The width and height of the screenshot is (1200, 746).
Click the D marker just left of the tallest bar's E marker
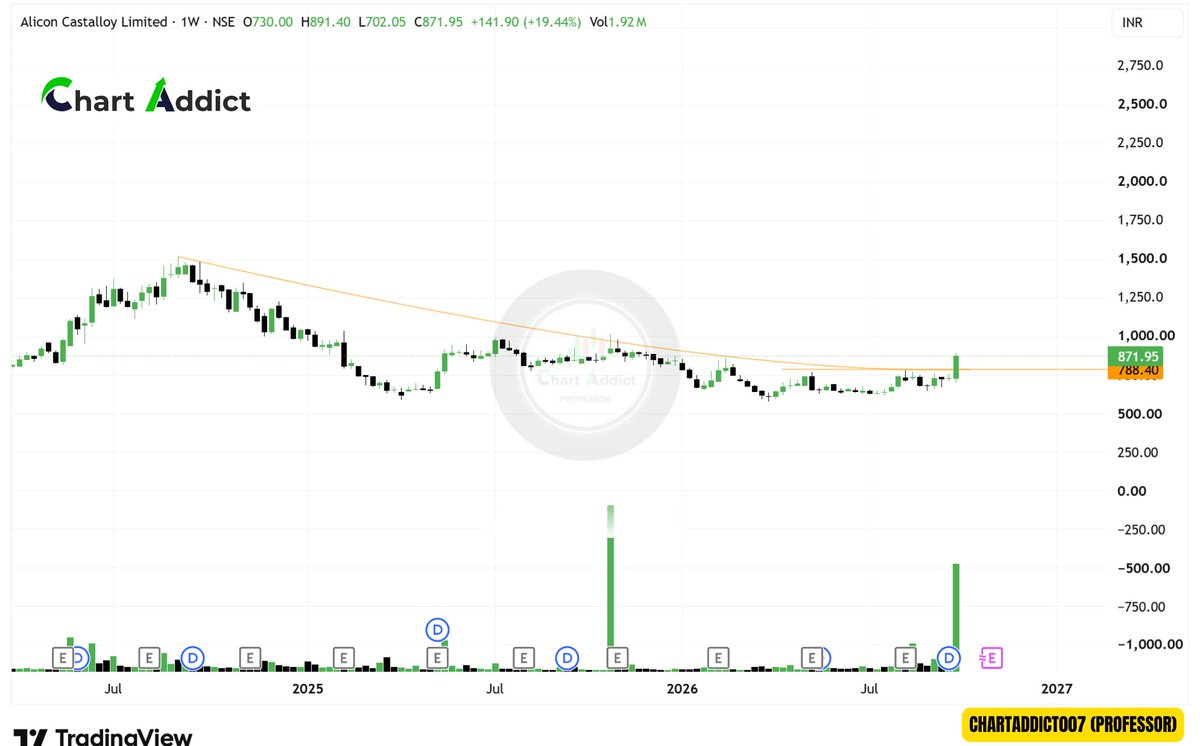(x=567, y=658)
